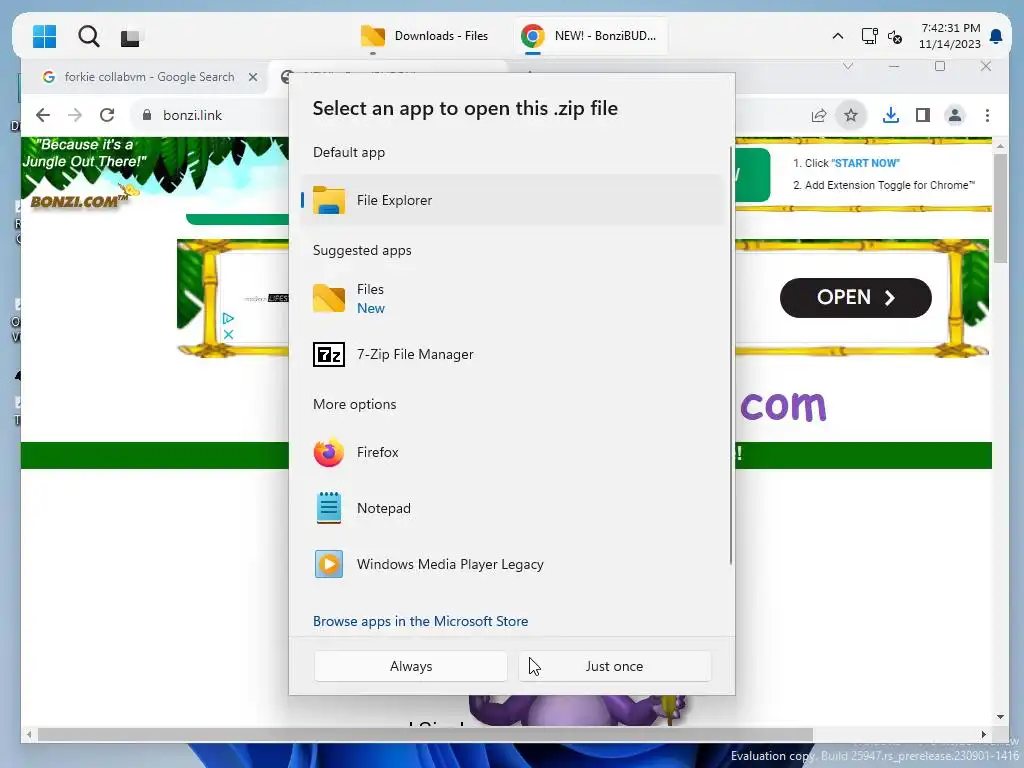Image resolution: width=1024 pixels, height=768 pixels.
Task: Click the horizontal scrollbar thumb
Action: [424, 735]
